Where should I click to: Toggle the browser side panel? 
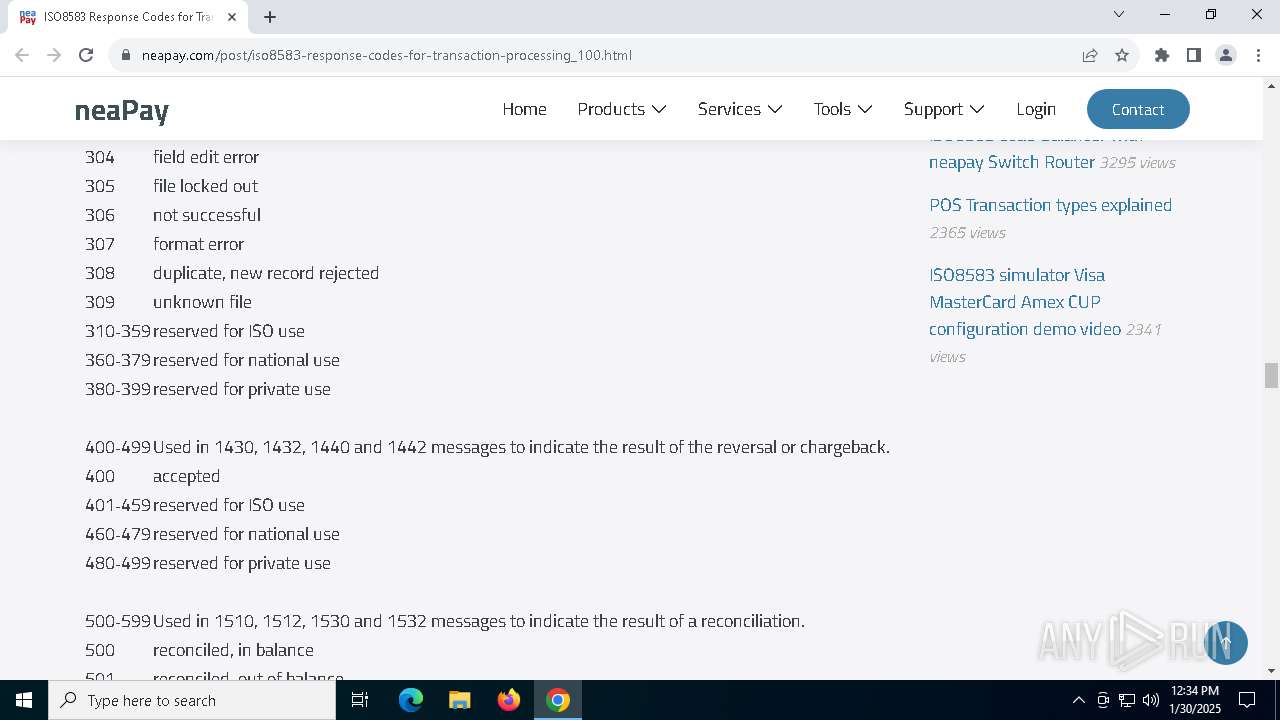[x=1194, y=55]
